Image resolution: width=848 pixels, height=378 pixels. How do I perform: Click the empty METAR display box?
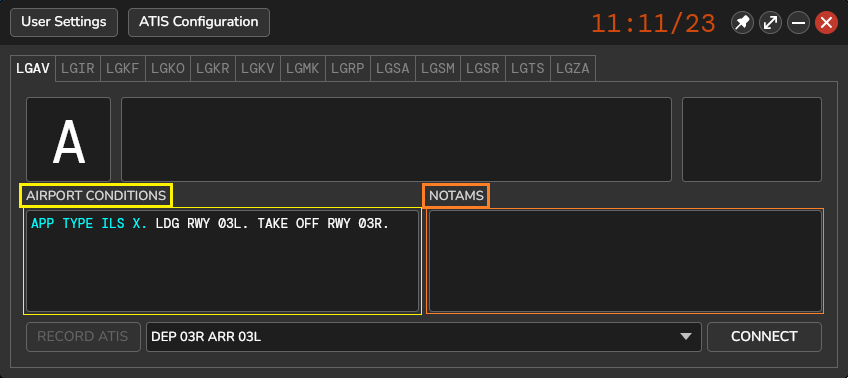[x=396, y=140]
